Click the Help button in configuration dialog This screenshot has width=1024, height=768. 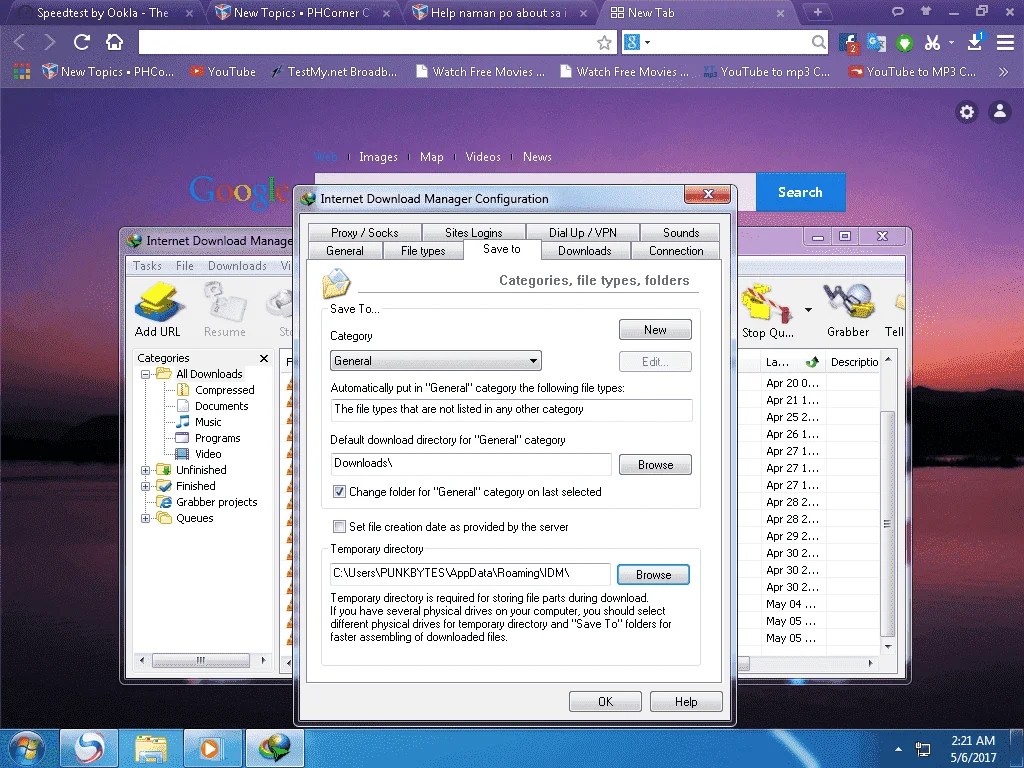click(x=686, y=701)
